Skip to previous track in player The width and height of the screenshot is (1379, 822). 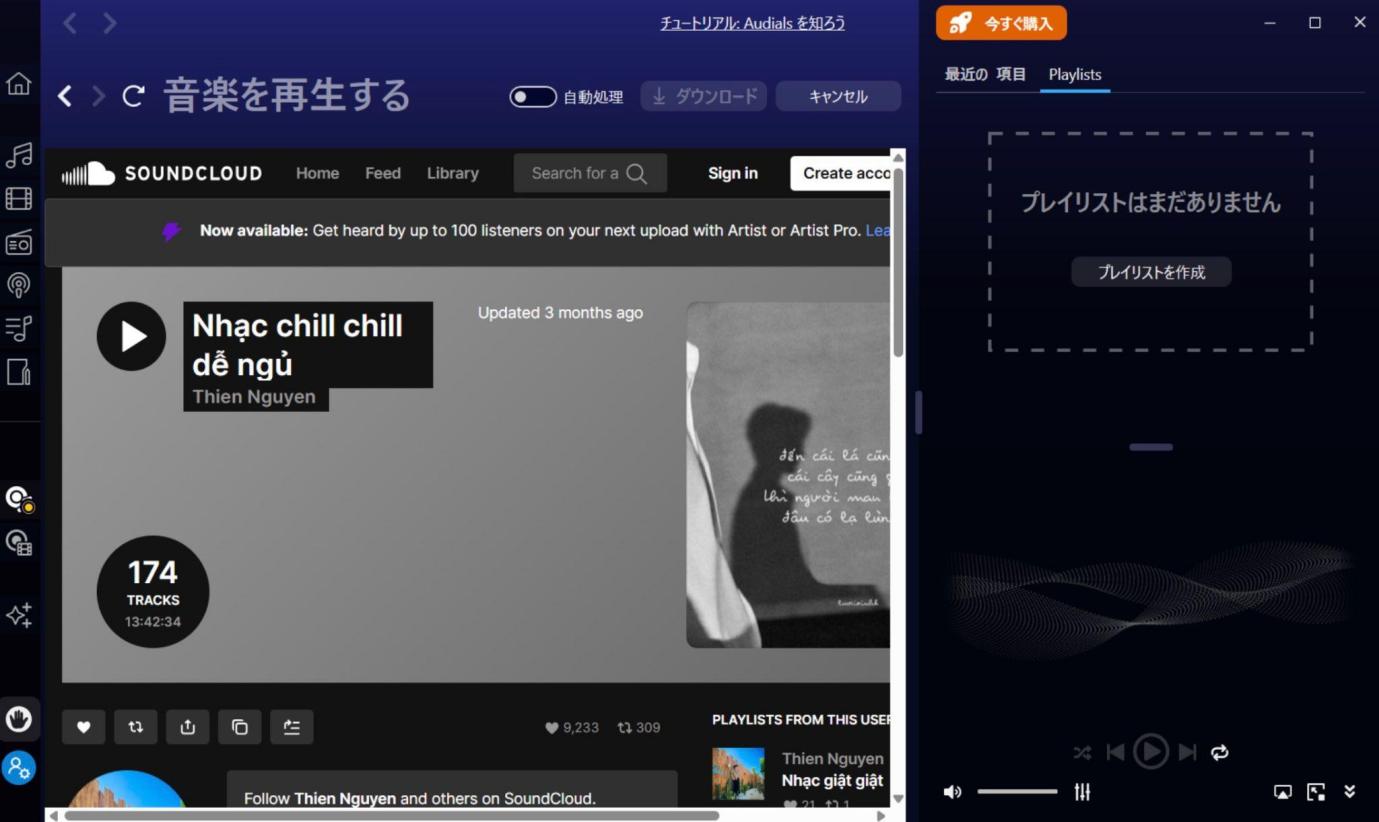(1116, 752)
